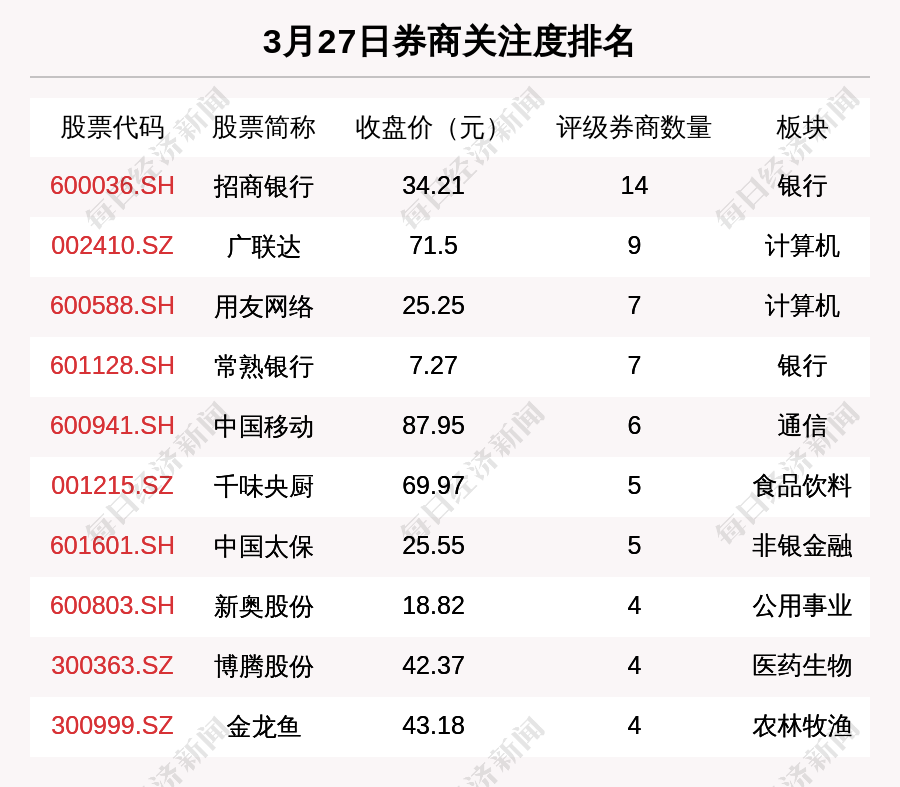Select stock code 600036.SH
Image resolution: width=900 pixels, height=787 pixels.
(x=112, y=186)
